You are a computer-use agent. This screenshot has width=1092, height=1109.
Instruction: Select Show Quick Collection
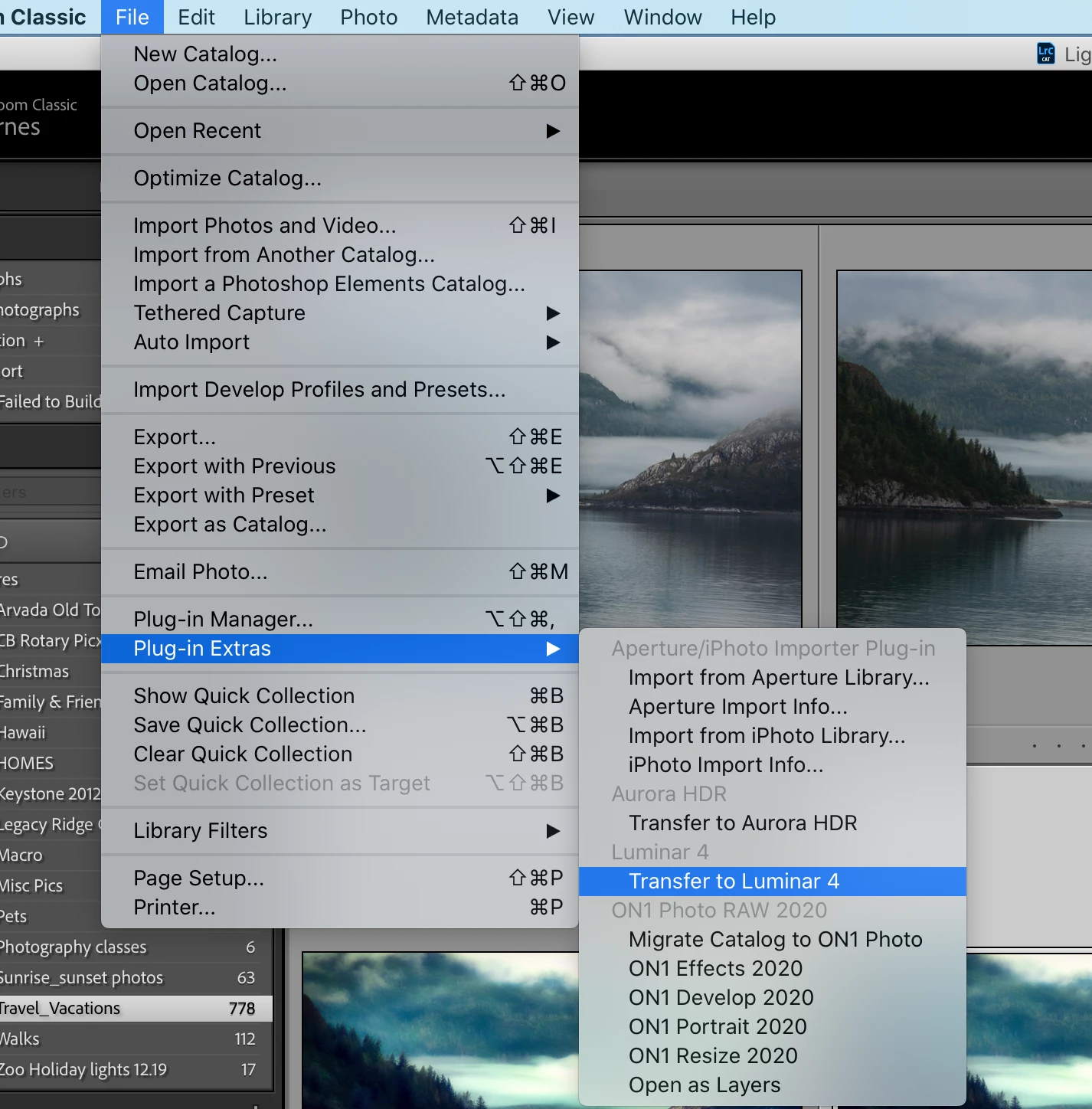340,695
